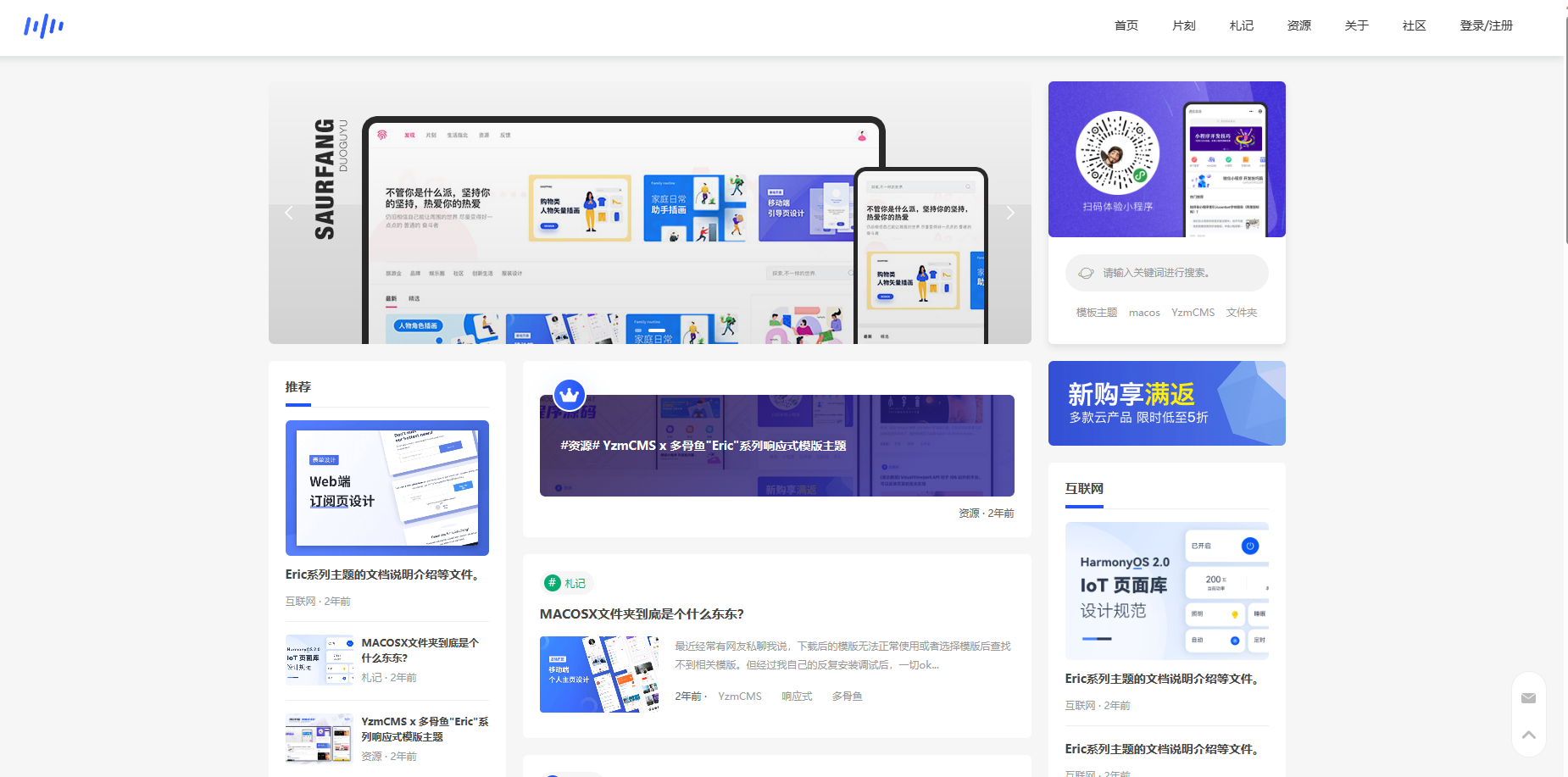The width and height of the screenshot is (1568, 777).
Task: Open the SAURFANG carousel banner image
Action: click(650, 213)
